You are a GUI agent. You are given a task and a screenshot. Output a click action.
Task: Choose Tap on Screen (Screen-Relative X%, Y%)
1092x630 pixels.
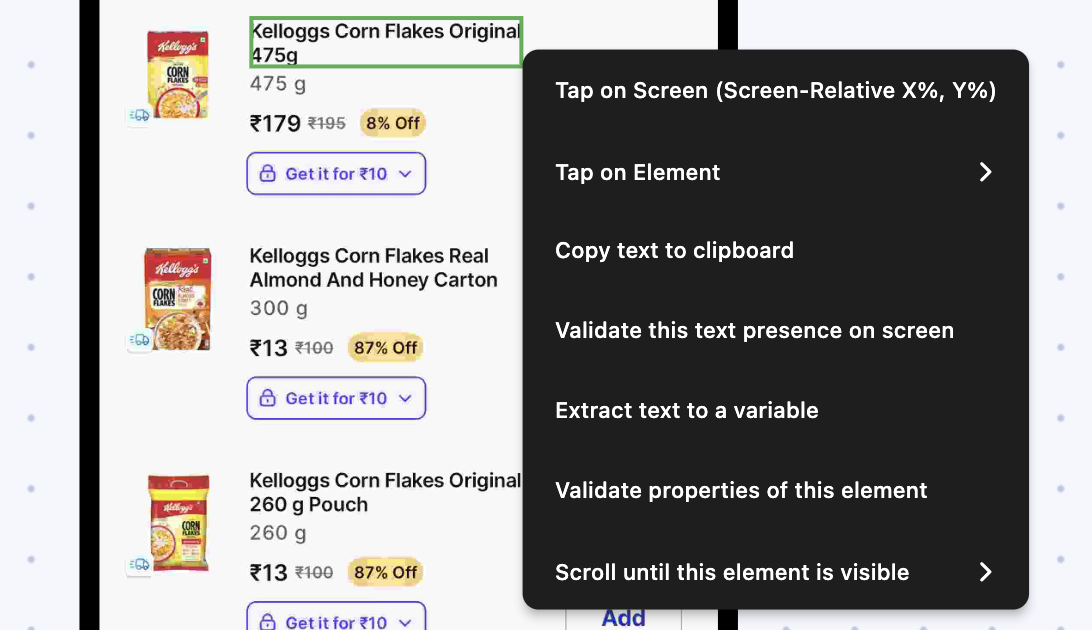tap(775, 91)
